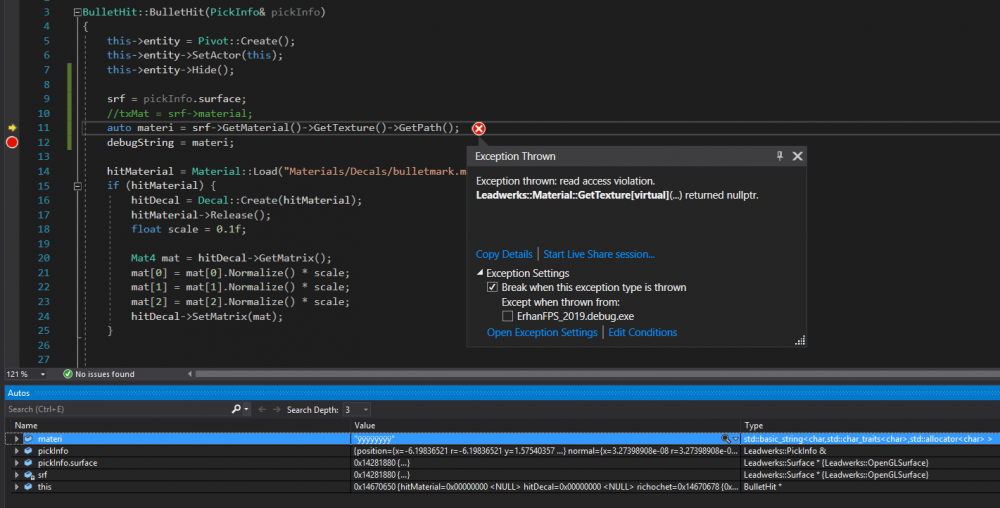The height and width of the screenshot is (508, 1000).
Task: Click the green No issues found checkmark
Action: tap(68, 374)
